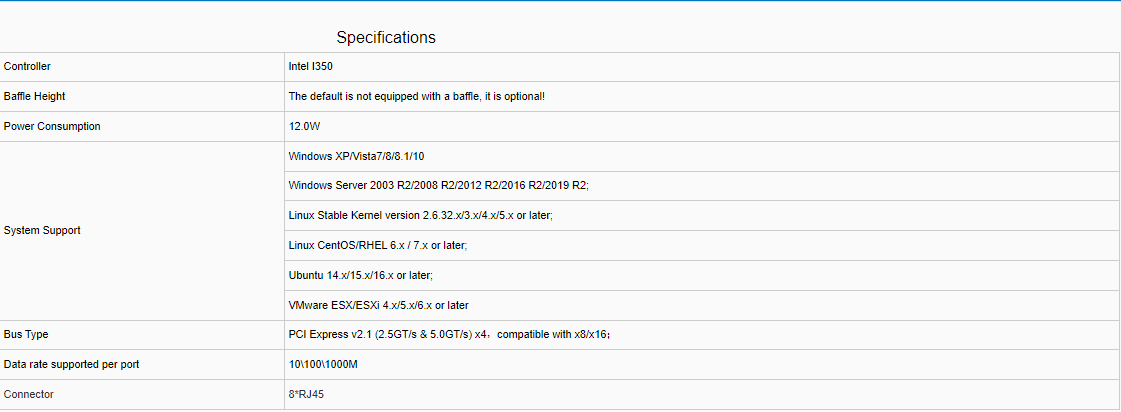
Task: Click the Data rate supported per port label
Action: coord(71,365)
